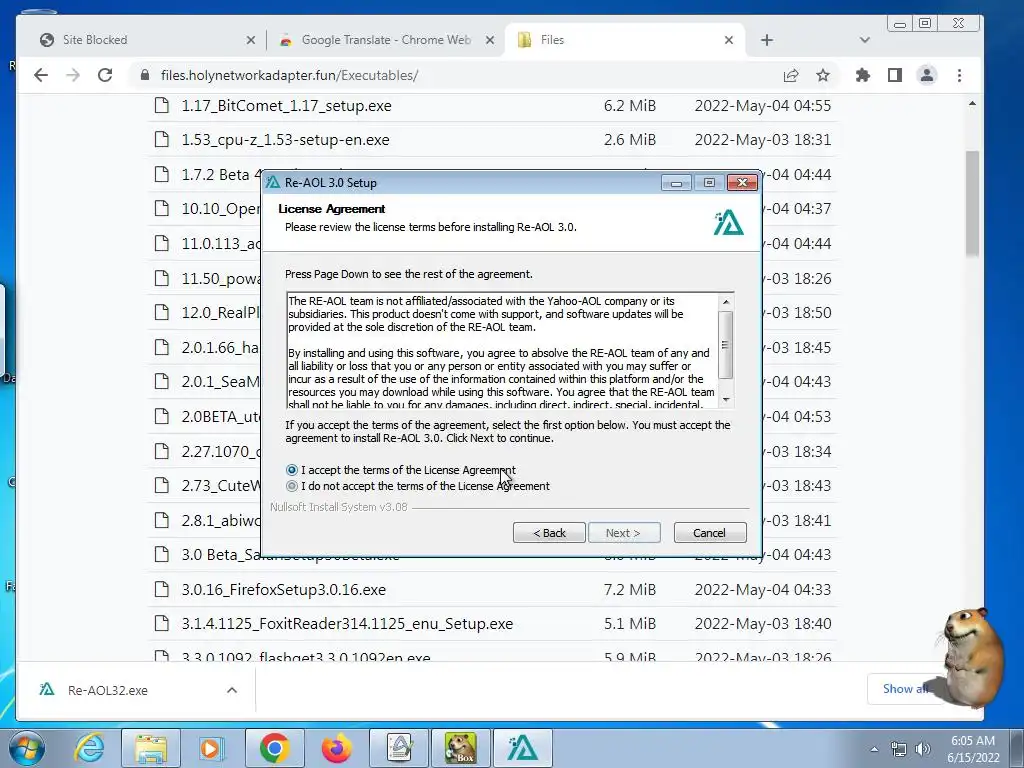Open the volume speaker tray icon
The image size is (1024, 768).
923,749
